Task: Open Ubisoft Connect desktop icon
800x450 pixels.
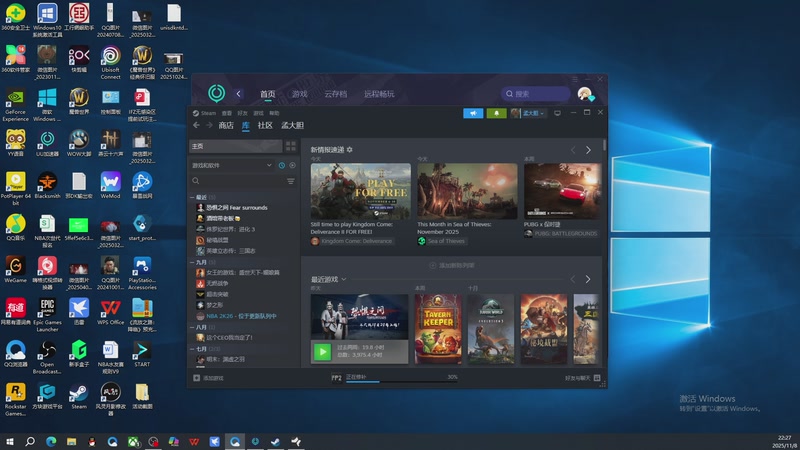Action: coord(110,63)
